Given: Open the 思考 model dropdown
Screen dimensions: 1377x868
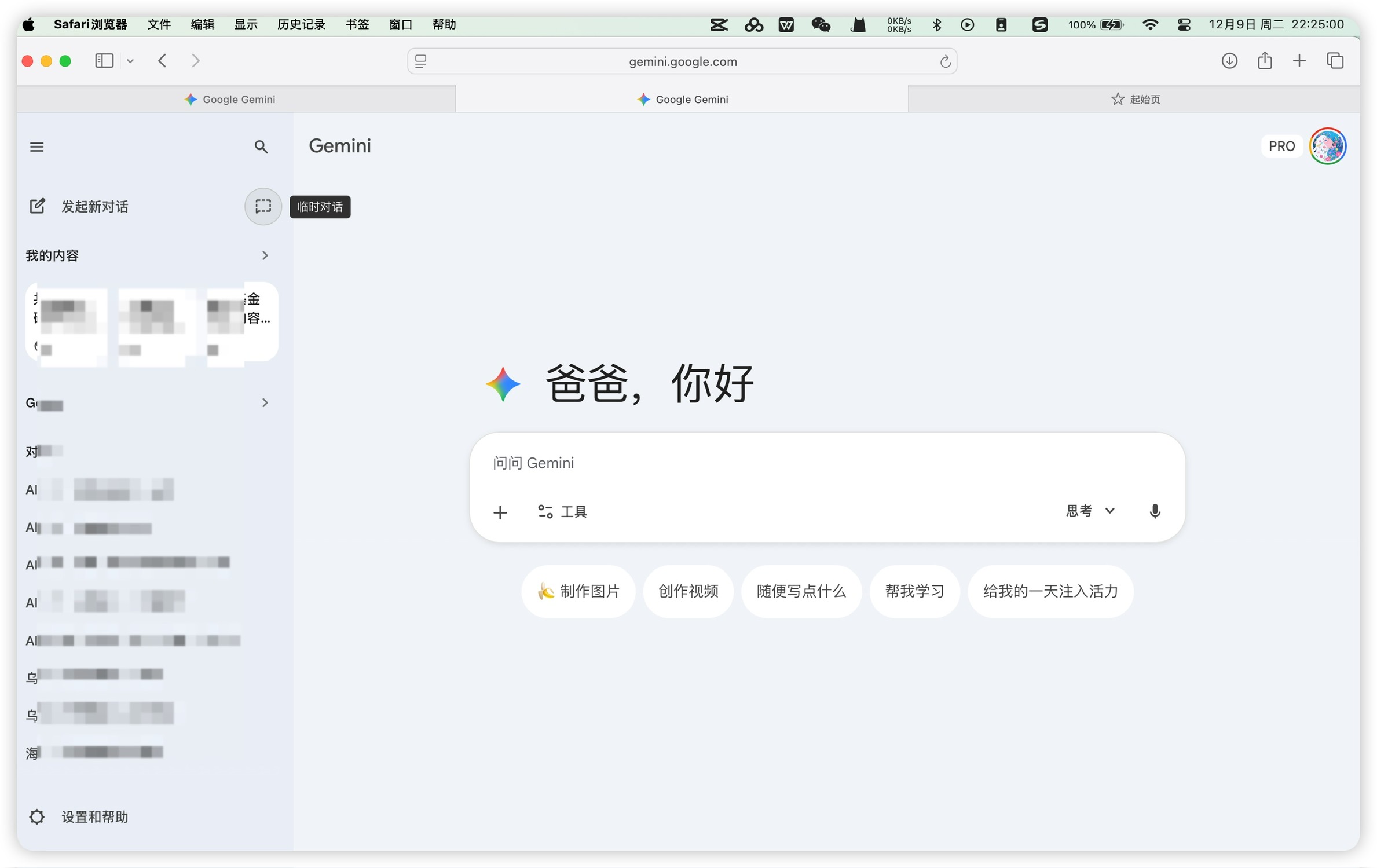Looking at the screenshot, I should click(x=1090, y=511).
